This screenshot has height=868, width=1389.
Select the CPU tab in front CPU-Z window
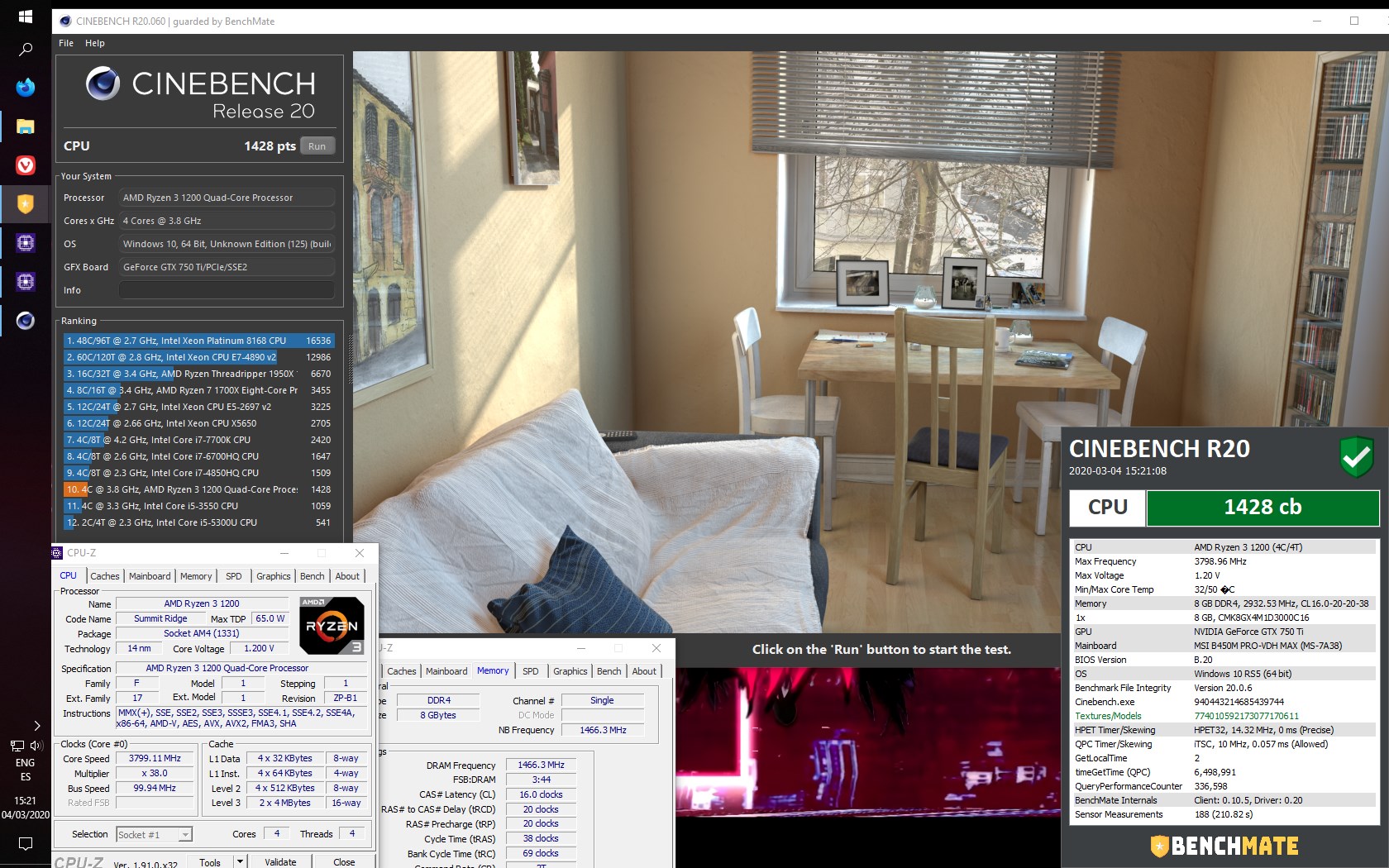pos(69,576)
